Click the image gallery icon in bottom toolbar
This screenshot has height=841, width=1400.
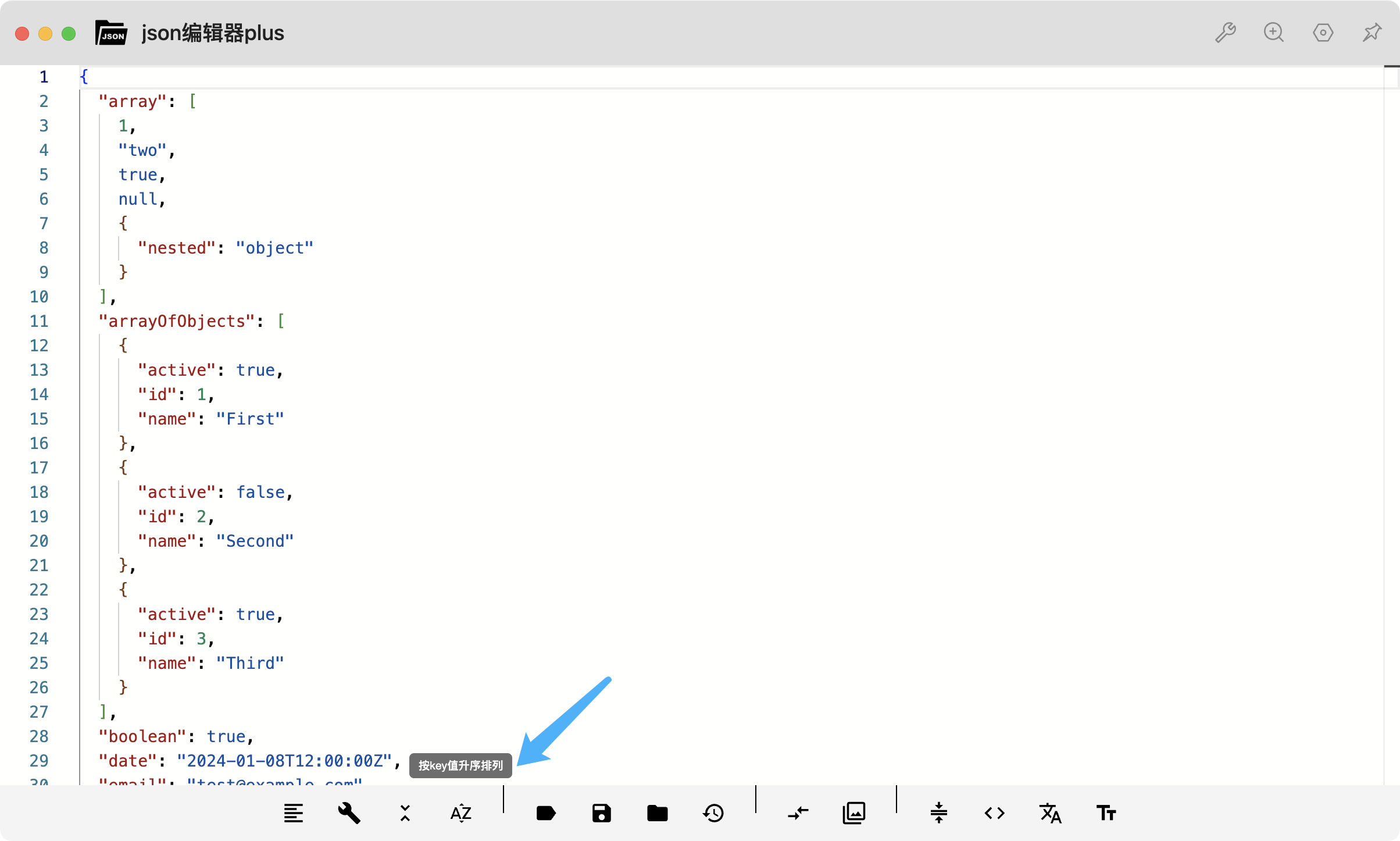[x=854, y=813]
